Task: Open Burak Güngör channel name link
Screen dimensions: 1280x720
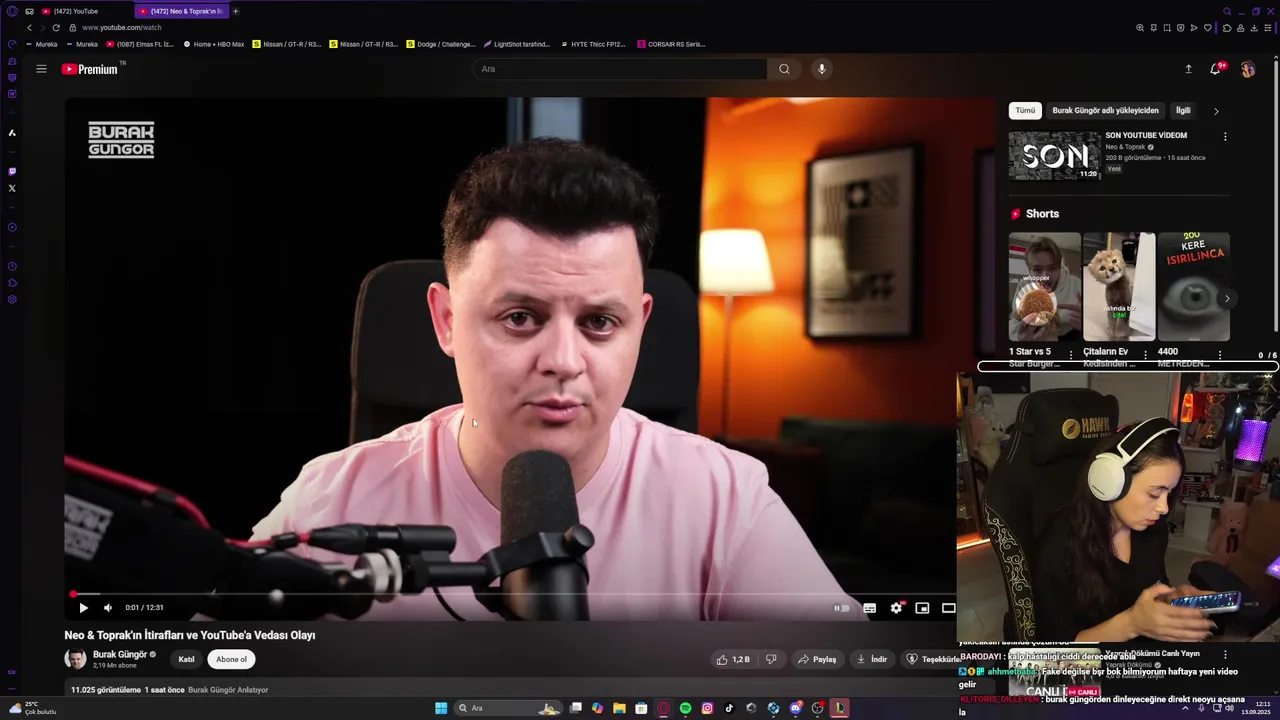Action: coord(119,654)
